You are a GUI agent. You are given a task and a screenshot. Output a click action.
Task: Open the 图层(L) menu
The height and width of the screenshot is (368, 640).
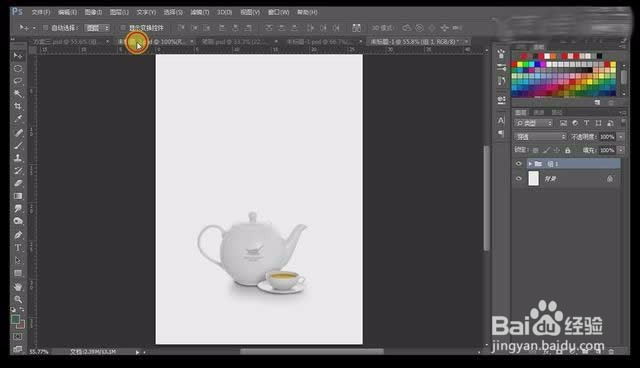pos(119,12)
